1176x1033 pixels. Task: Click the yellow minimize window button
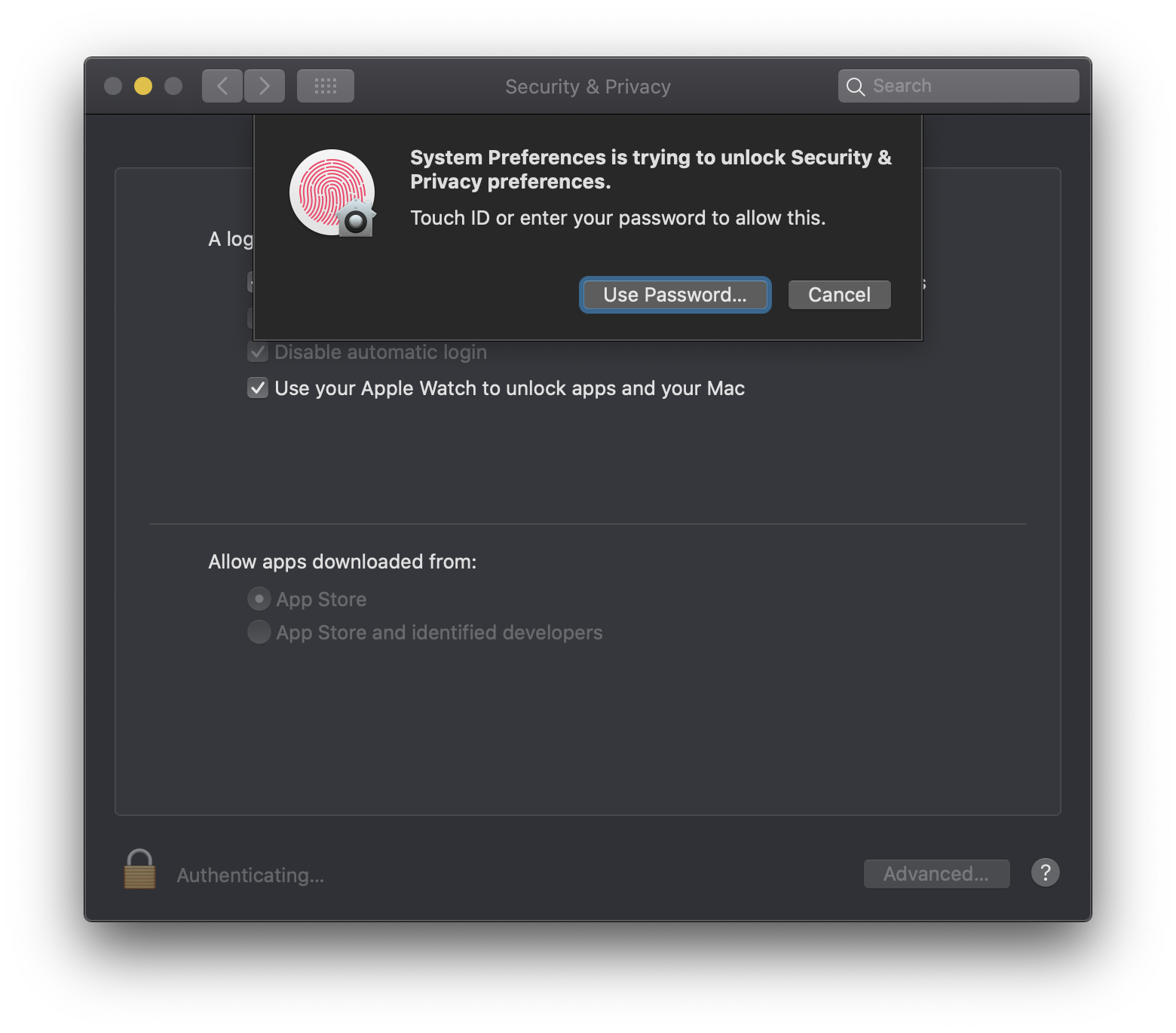(143, 86)
